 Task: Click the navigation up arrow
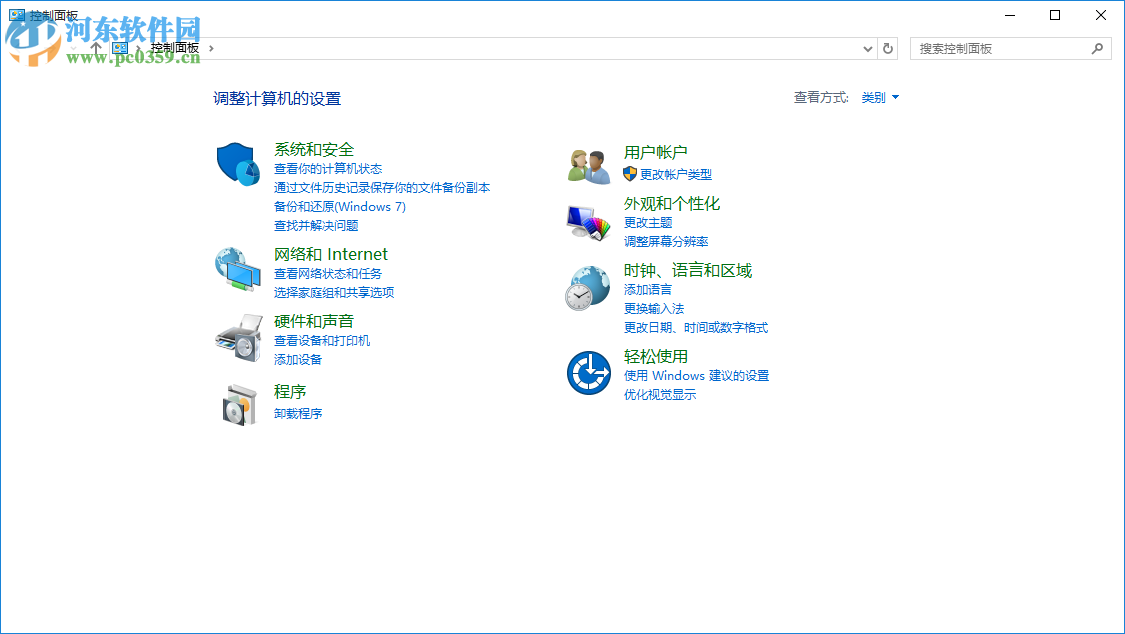point(96,47)
